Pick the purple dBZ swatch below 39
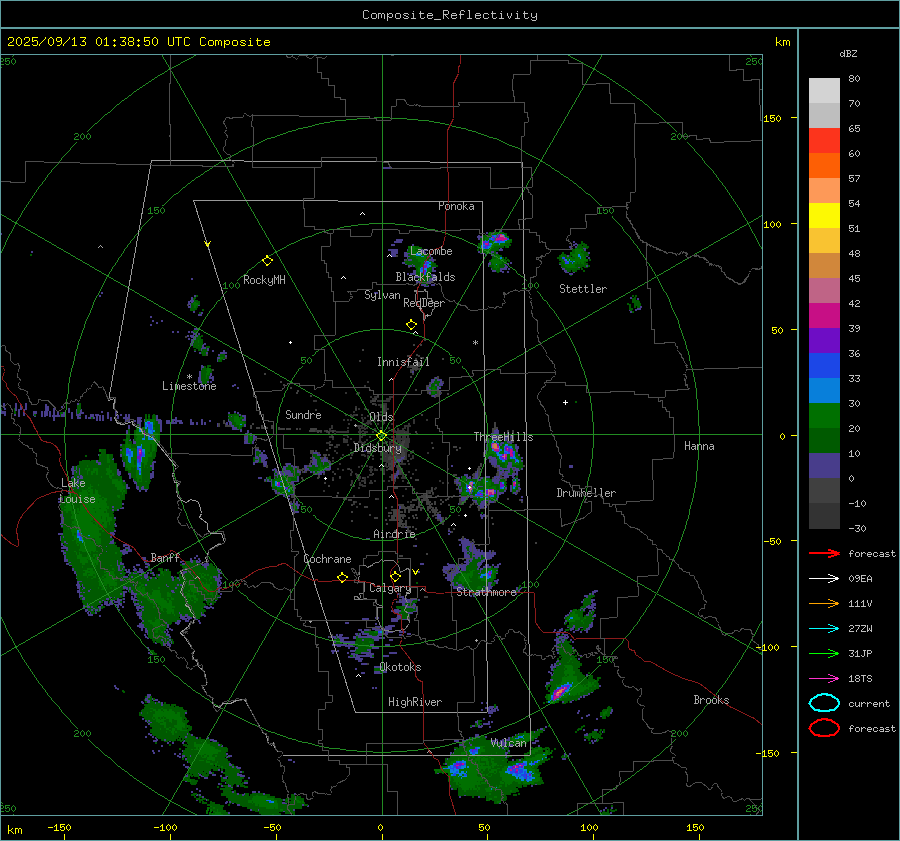 coord(824,340)
